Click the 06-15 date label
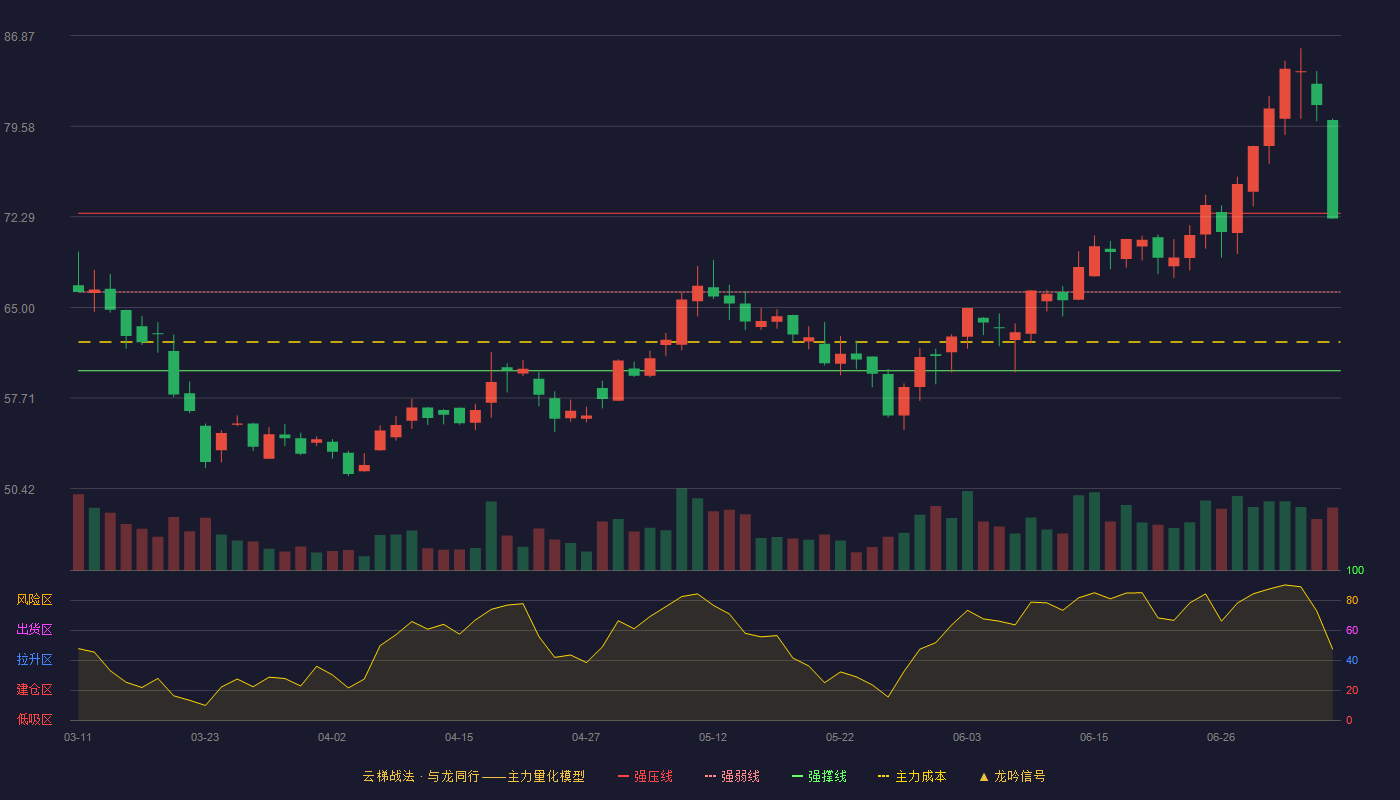 [x=1094, y=737]
